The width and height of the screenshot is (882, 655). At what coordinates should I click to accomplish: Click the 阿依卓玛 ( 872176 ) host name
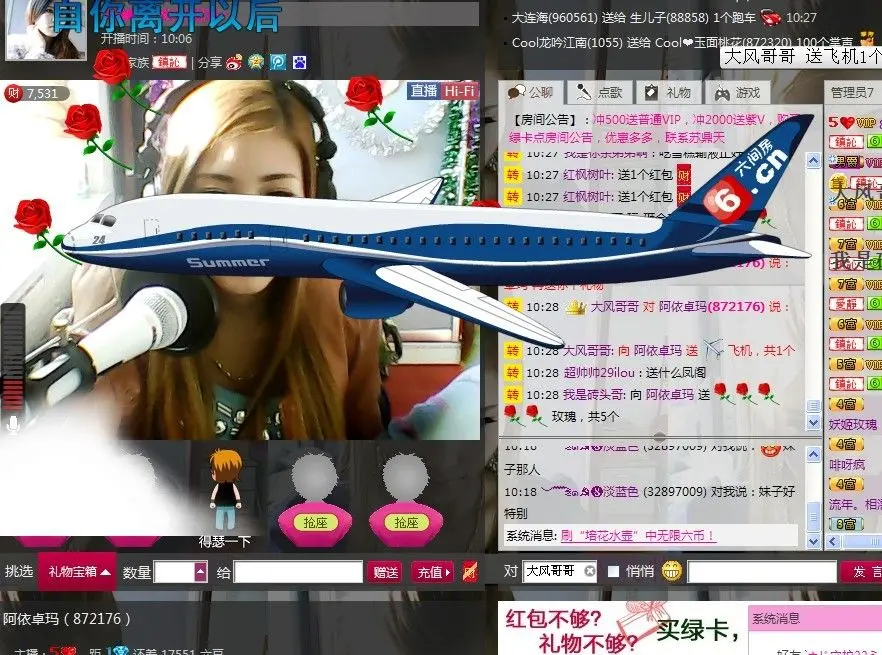(66, 619)
